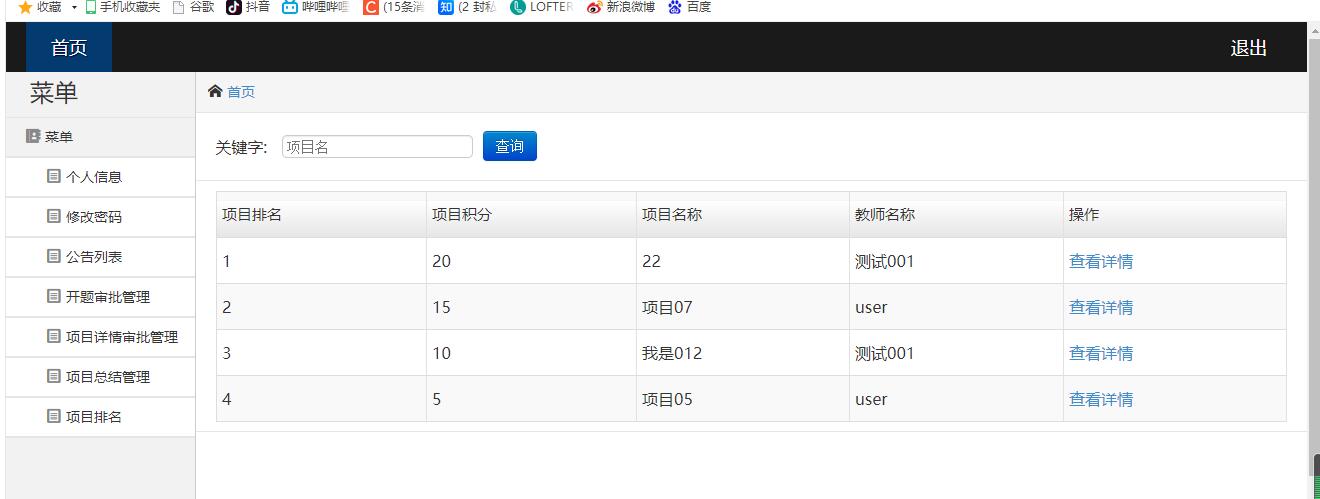Click the icon beside 公告列表

pyautogui.click(x=54, y=256)
